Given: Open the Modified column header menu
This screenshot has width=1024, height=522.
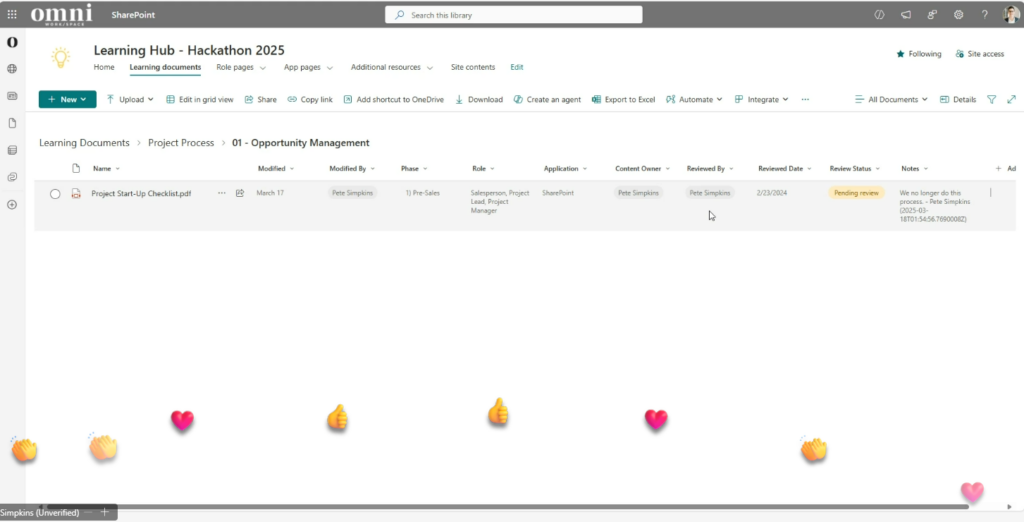Looking at the screenshot, I should [276, 169].
